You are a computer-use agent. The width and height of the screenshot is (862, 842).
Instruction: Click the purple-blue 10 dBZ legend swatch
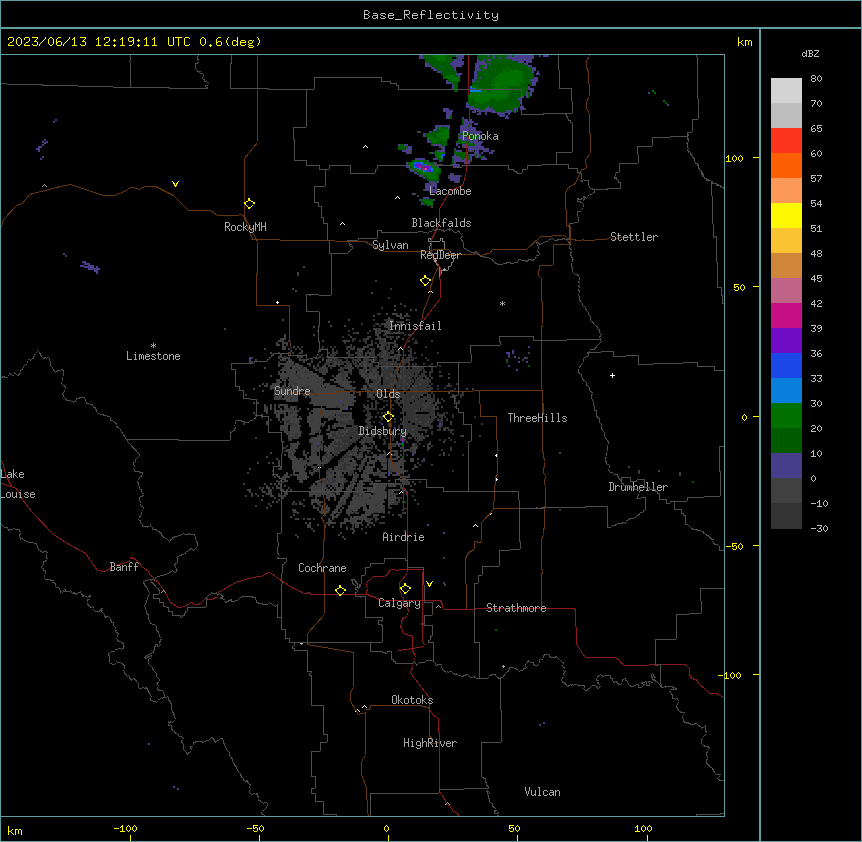pyautogui.click(x=786, y=466)
